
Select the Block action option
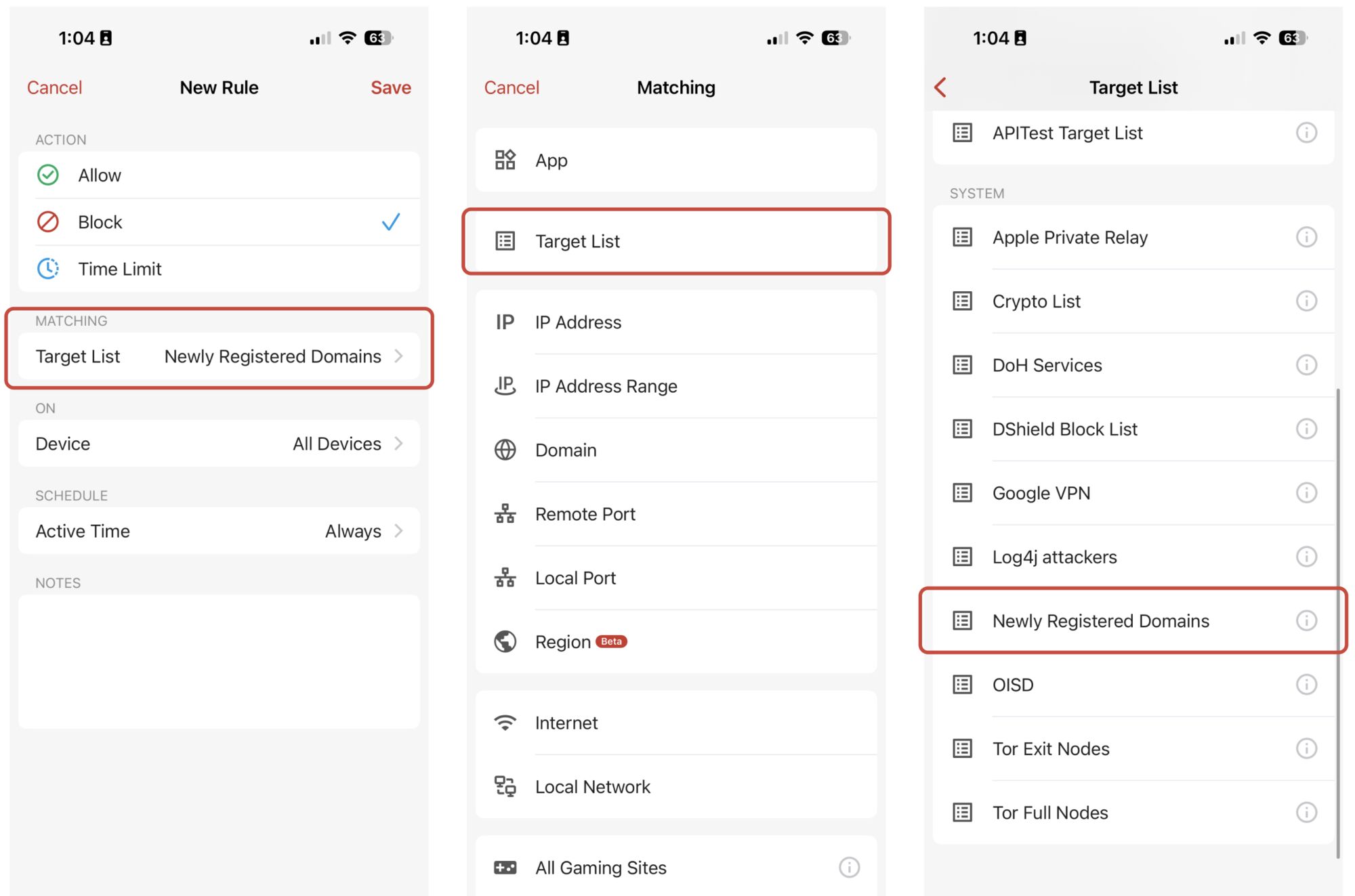point(219,222)
